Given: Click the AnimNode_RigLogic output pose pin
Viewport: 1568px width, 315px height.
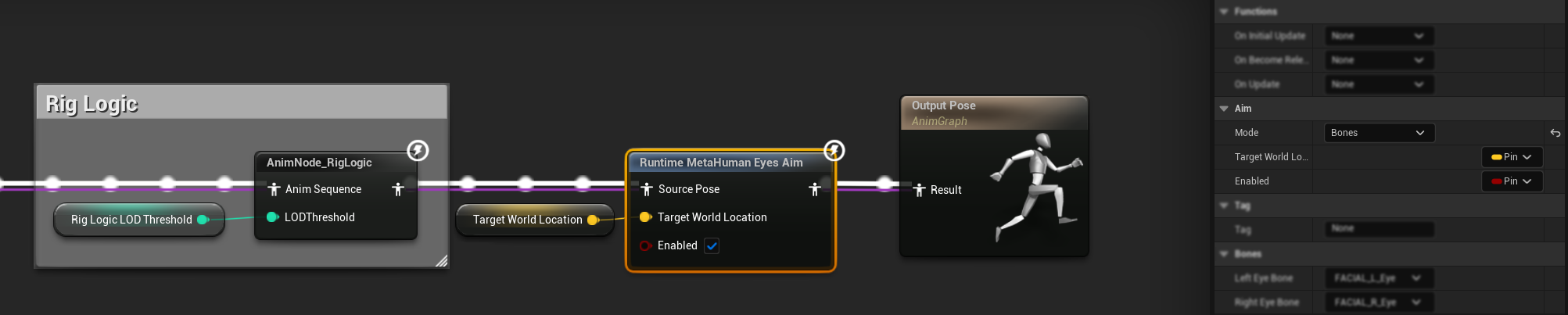Looking at the screenshot, I should click(x=397, y=189).
